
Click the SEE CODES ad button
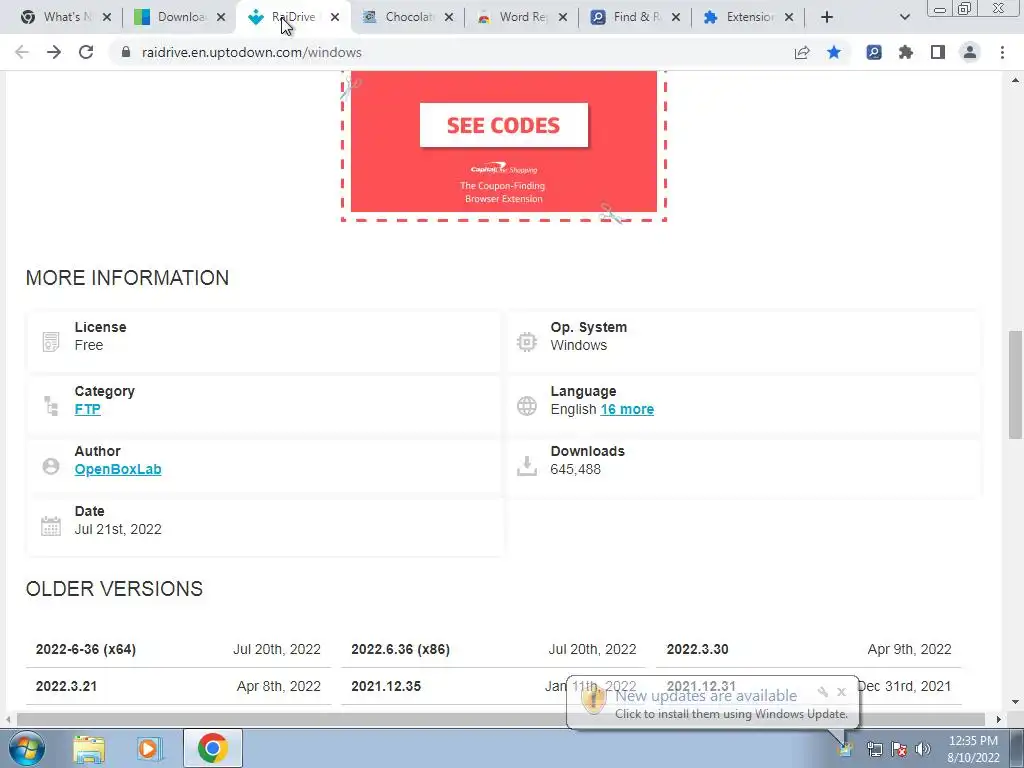point(504,125)
